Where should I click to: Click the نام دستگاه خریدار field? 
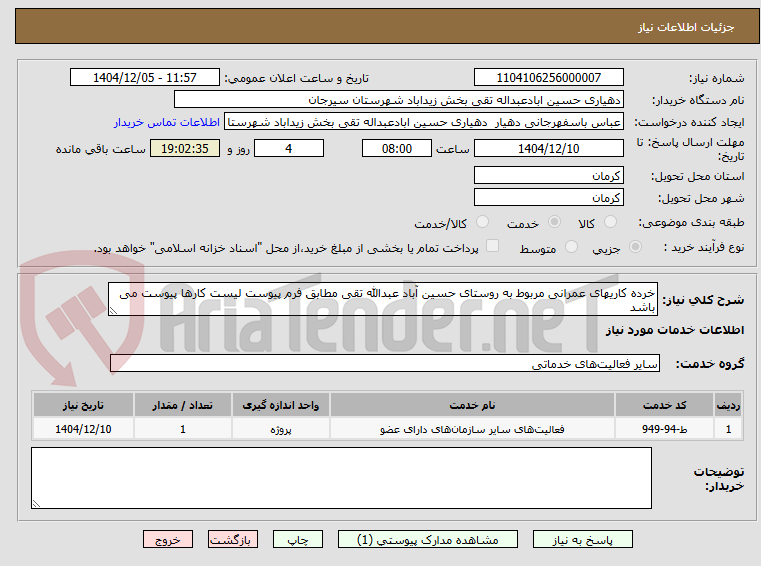pos(398,100)
